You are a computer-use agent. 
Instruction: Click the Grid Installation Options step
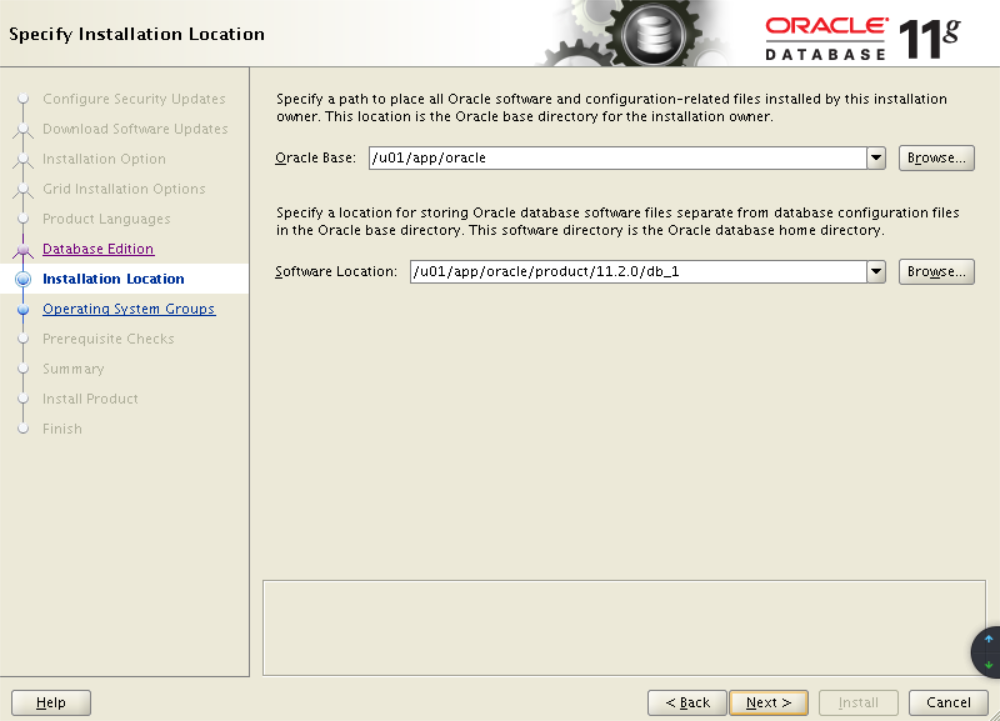tap(124, 189)
